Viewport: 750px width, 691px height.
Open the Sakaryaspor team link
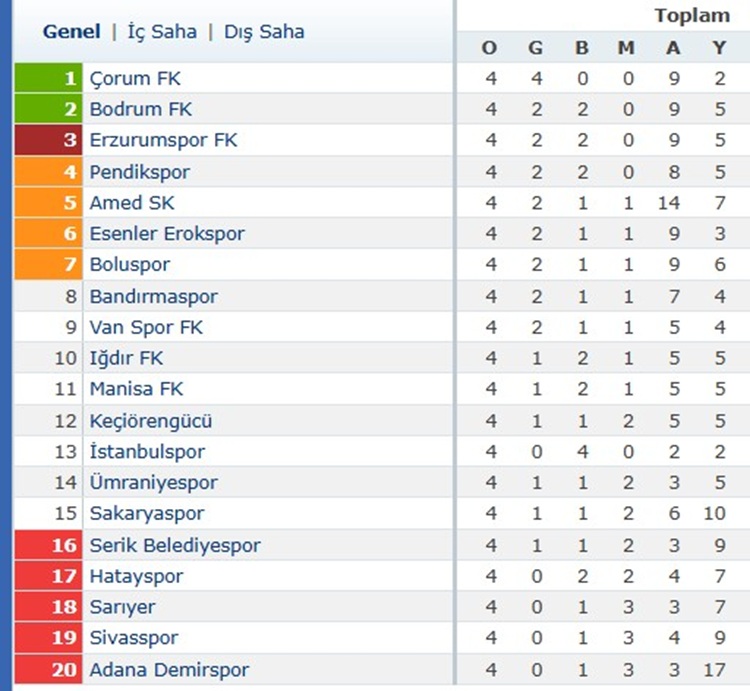pyautogui.click(x=147, y=513)
